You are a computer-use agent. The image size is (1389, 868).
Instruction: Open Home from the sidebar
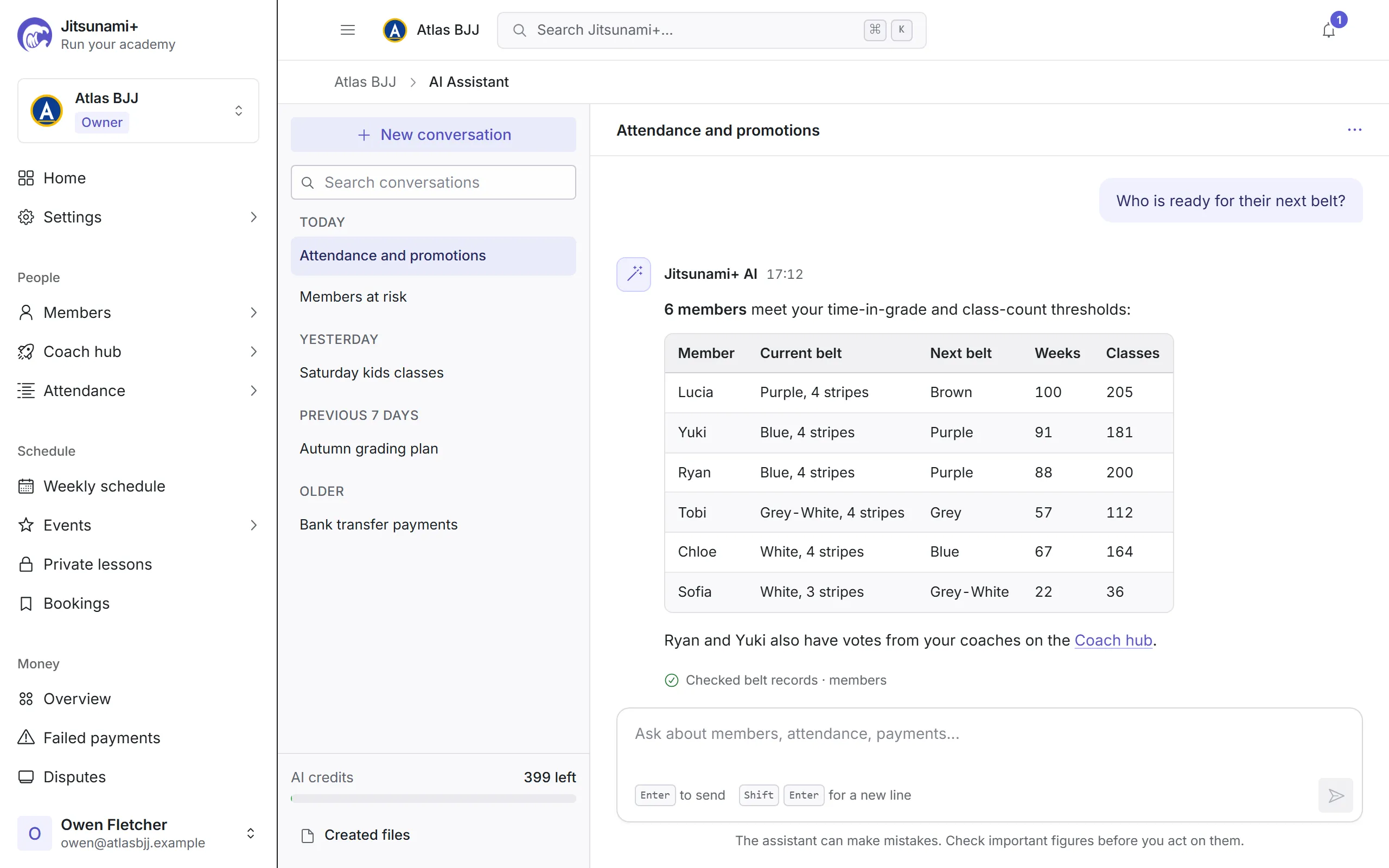[138, 178]
